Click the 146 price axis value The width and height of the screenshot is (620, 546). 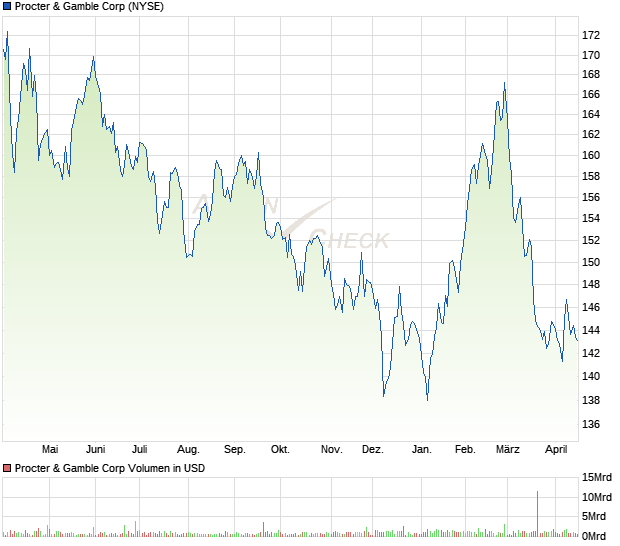[591, 307]
